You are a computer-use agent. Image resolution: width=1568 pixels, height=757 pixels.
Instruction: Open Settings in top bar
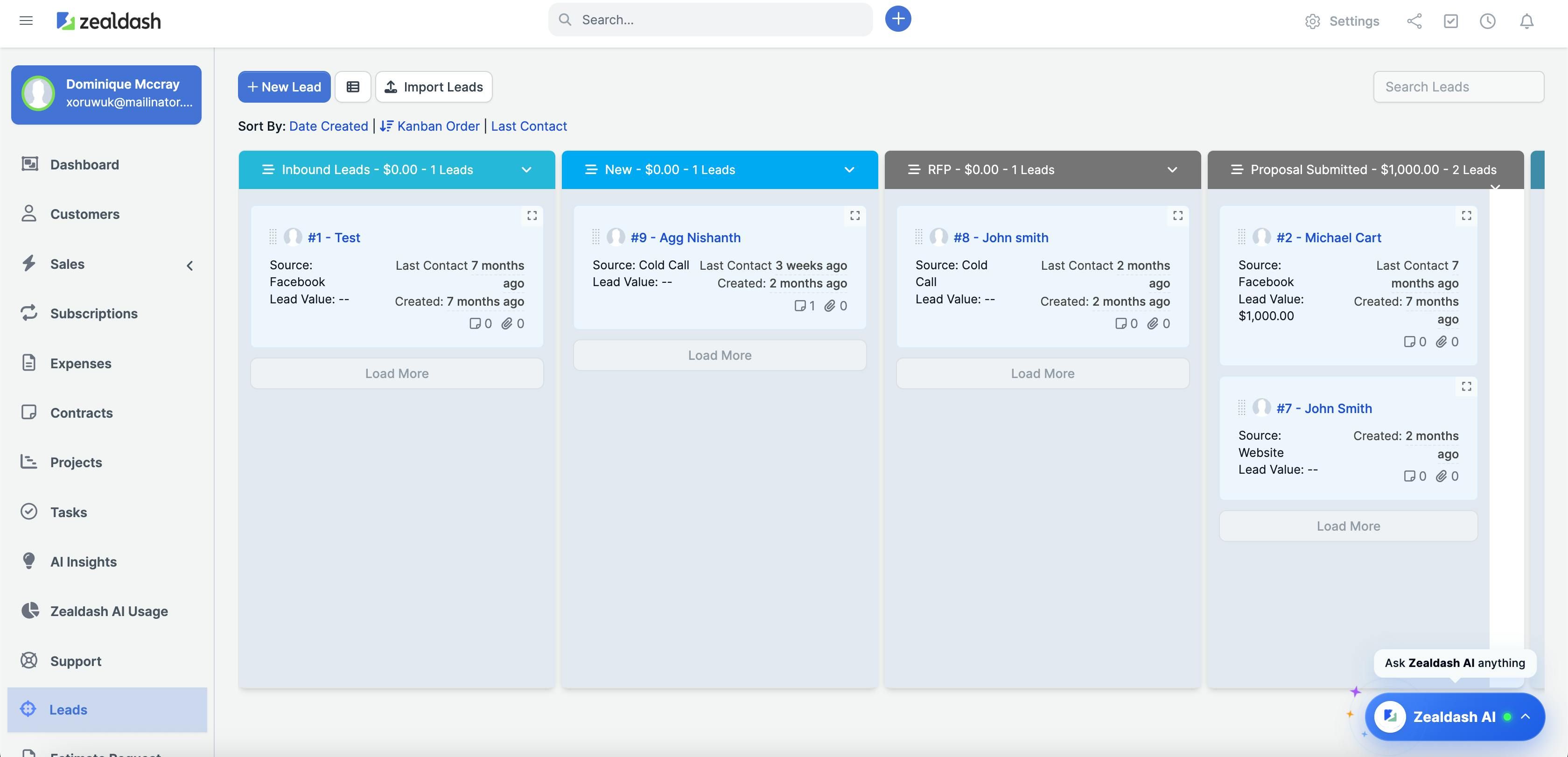[1342, 21]
